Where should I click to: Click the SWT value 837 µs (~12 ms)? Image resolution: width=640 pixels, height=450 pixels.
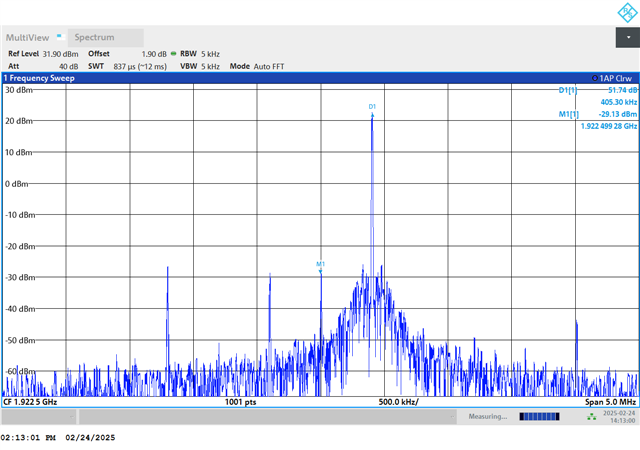point(140,67)
